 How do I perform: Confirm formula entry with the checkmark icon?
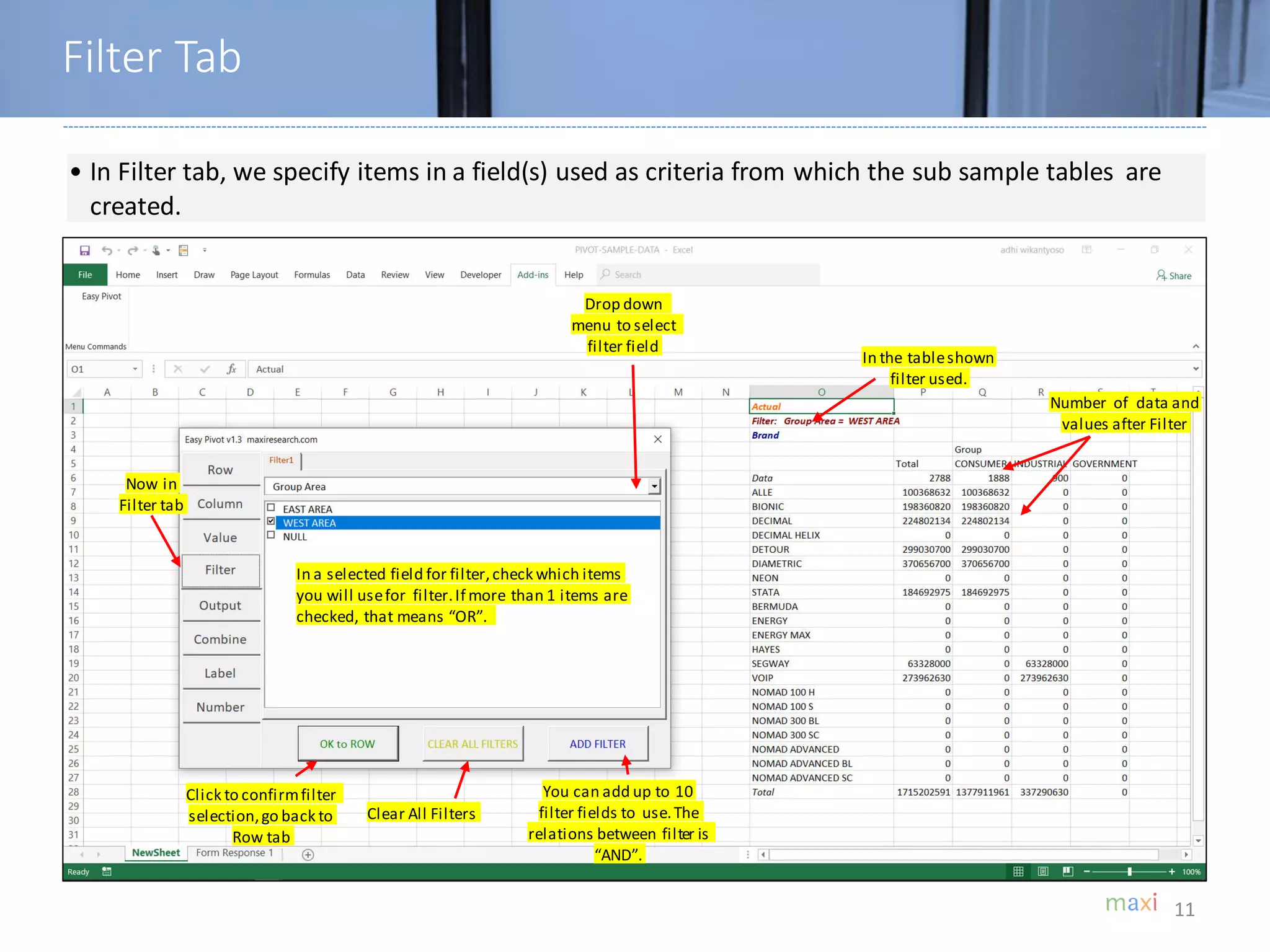(205, 369)
